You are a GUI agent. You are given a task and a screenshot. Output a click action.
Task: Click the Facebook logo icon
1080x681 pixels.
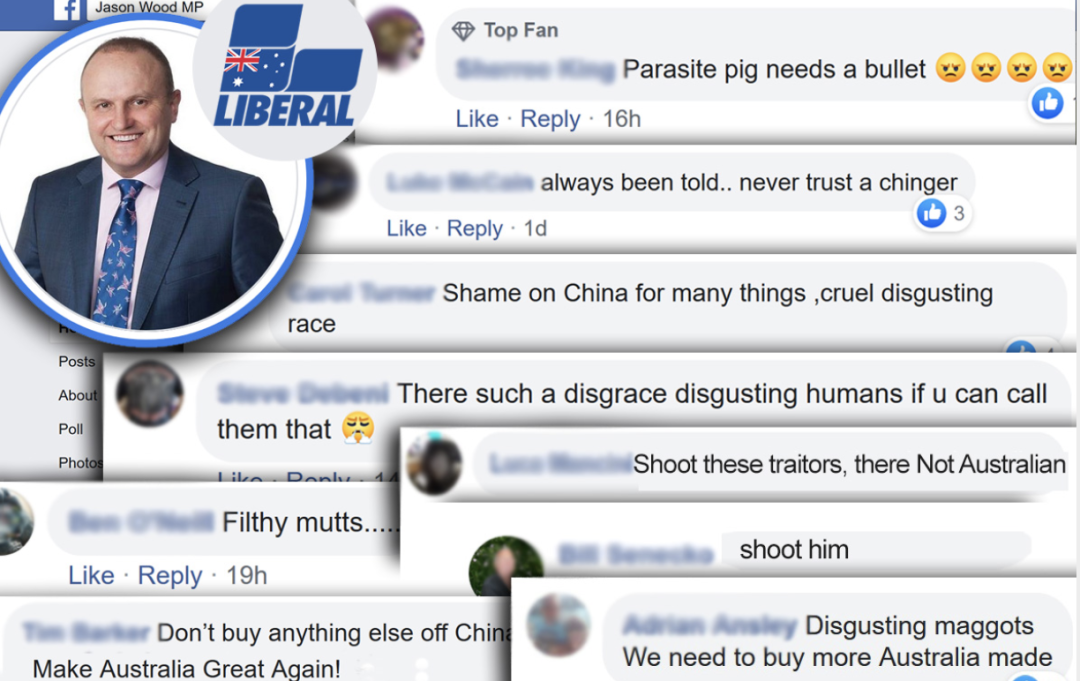pos(68,10)
